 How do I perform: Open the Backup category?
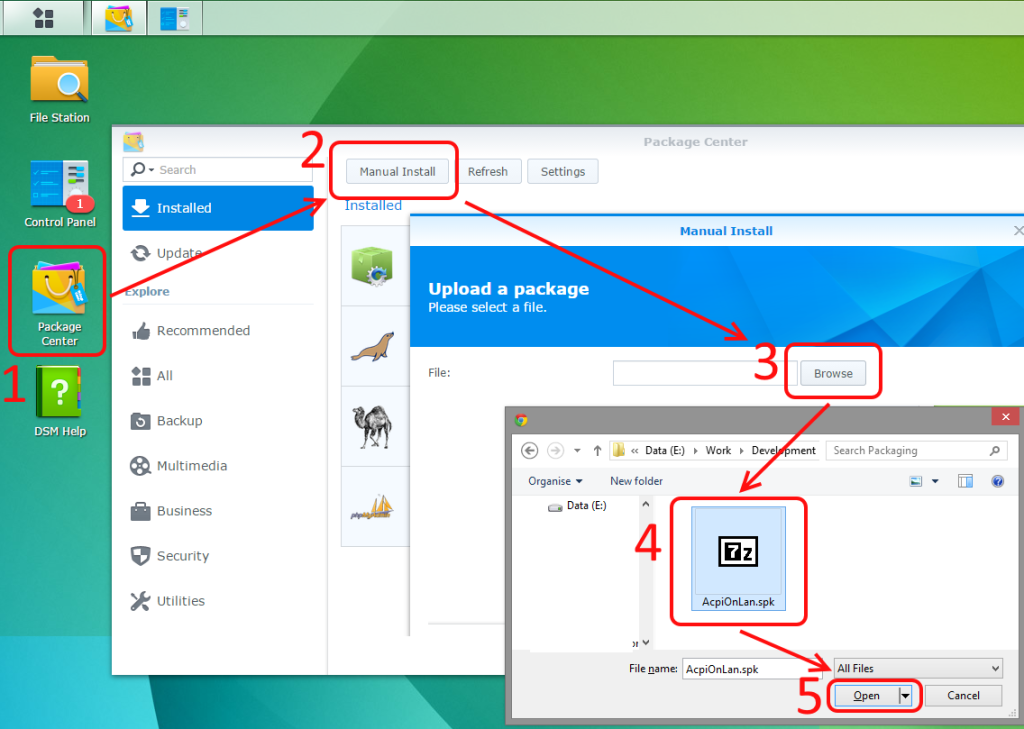pos(217,421)
